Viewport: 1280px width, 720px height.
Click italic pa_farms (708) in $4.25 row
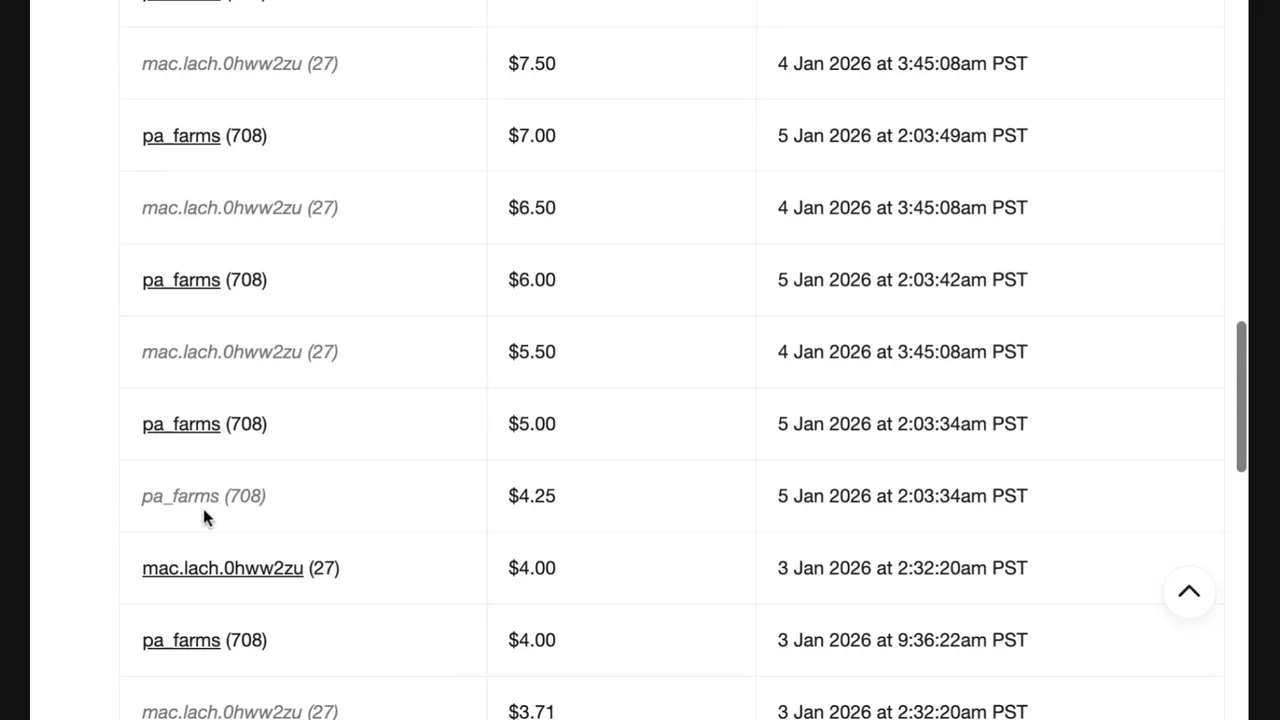click(x=203, y=496)
